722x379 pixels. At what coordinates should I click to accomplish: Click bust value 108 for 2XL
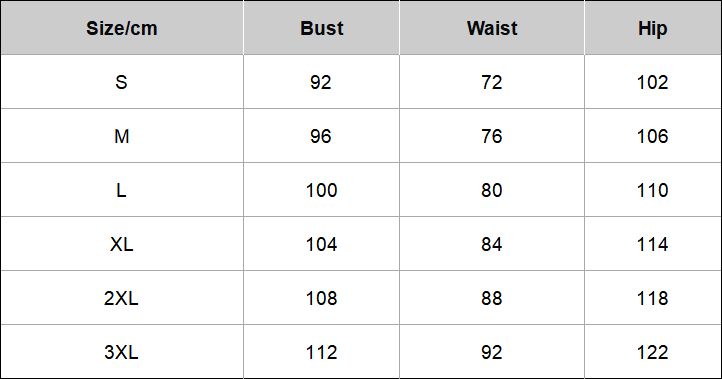coord(321,298)
